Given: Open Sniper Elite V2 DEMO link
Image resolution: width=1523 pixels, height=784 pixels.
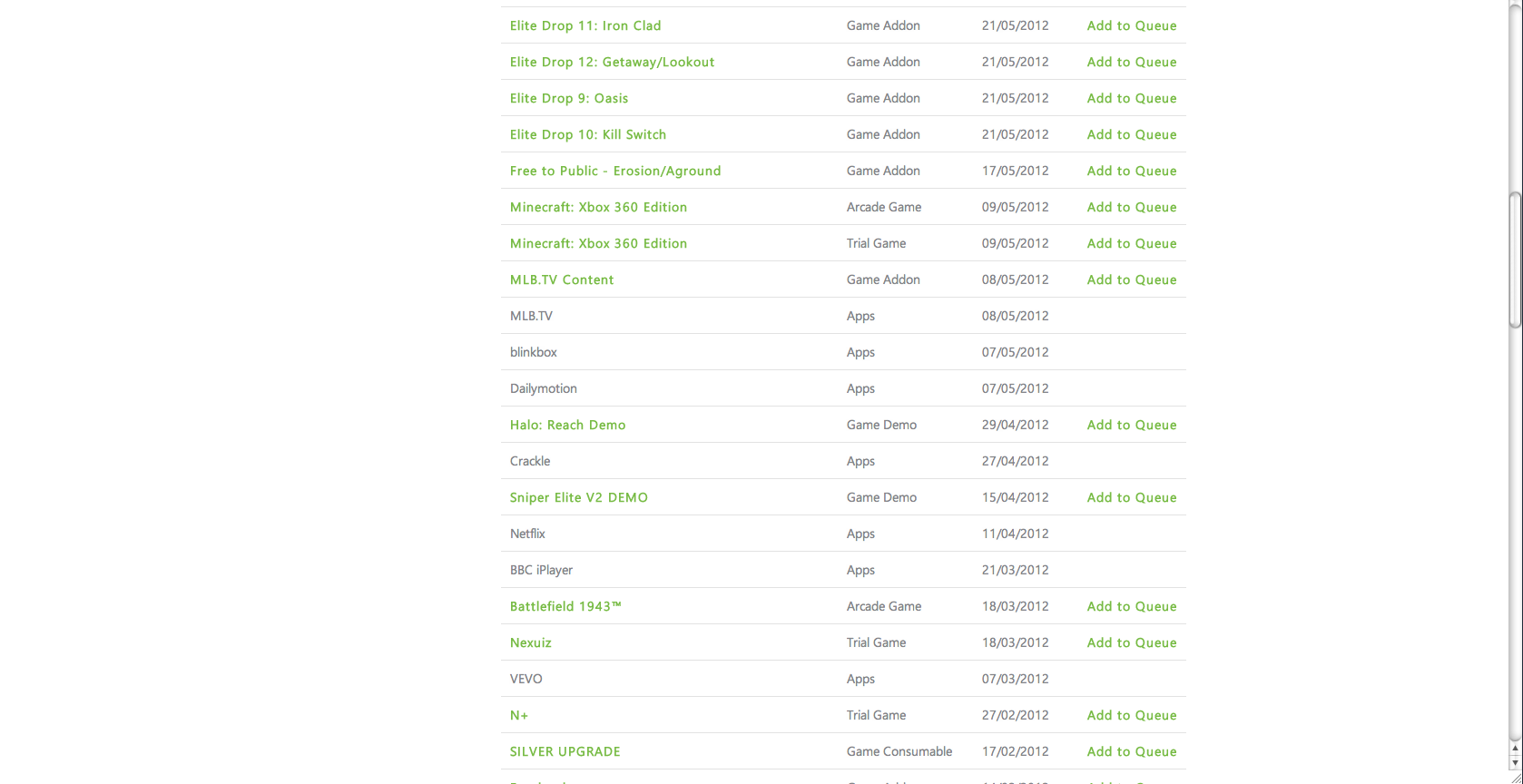Looking at the screenshot, I should [x=579, y=497].
